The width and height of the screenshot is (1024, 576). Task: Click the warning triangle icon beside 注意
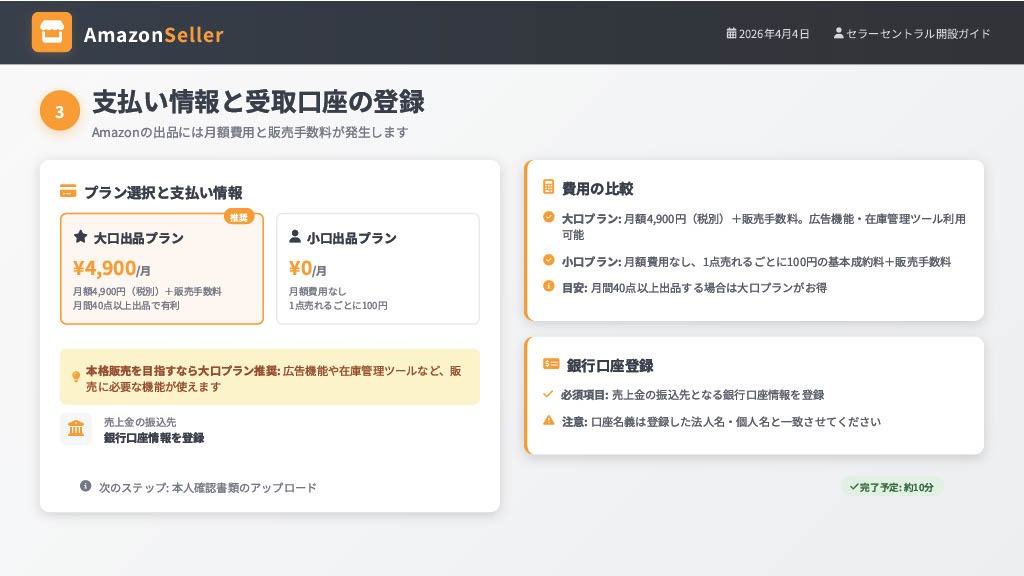[548, 421]
